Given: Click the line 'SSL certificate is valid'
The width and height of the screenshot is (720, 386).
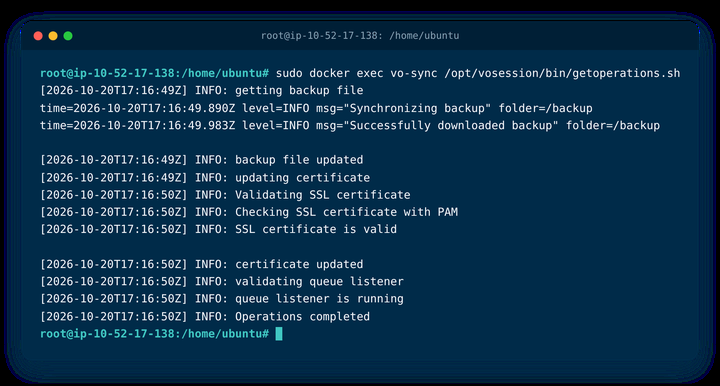Looking at the screenshot, I should tap(218, 229).
